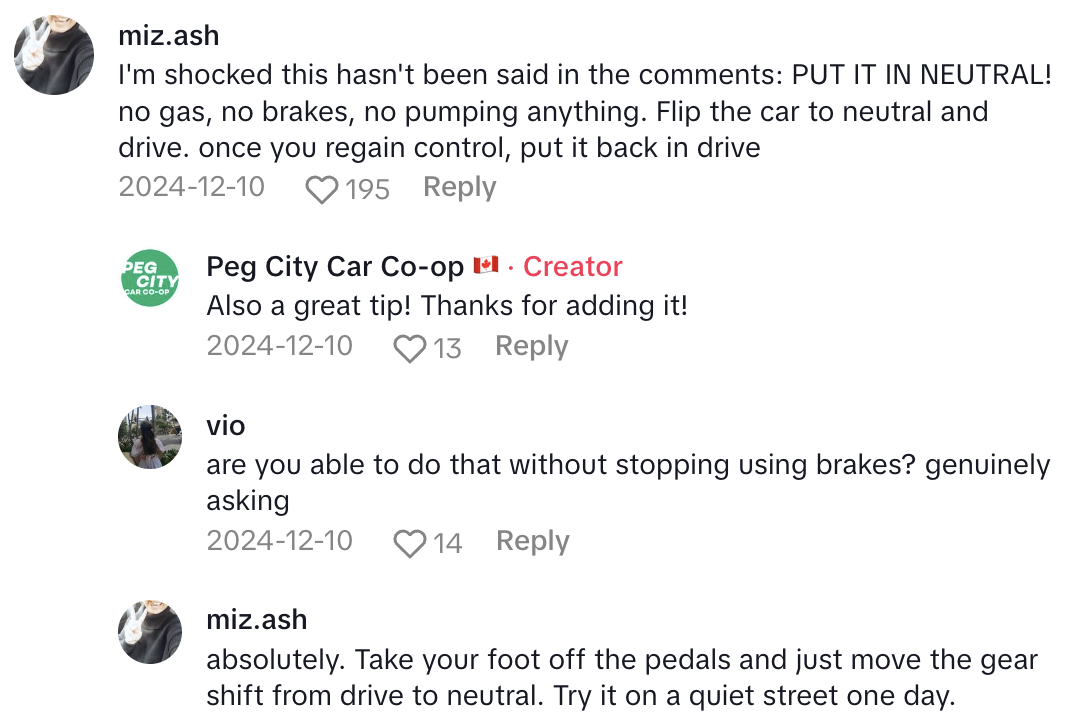1086x720 pixels.
Task: View vio's profile avatar
Action: (150, 437)
